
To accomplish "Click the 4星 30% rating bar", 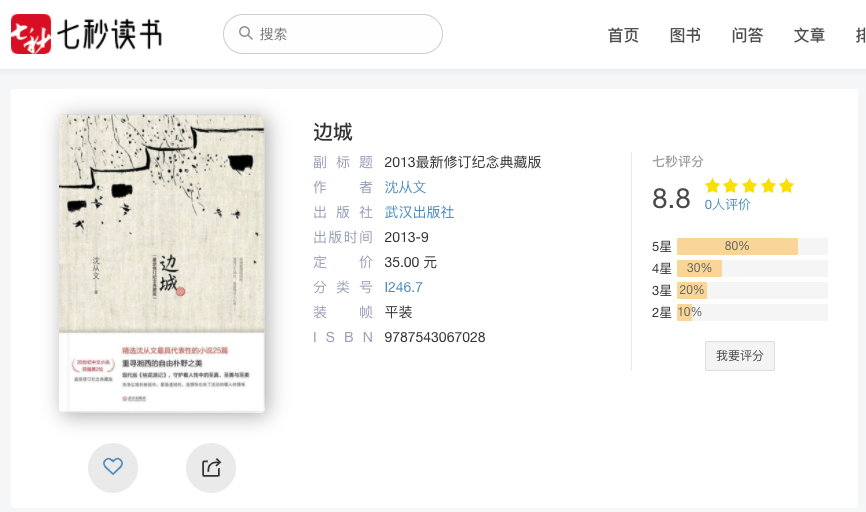I will pyautogui.click(x=752, y=268).
